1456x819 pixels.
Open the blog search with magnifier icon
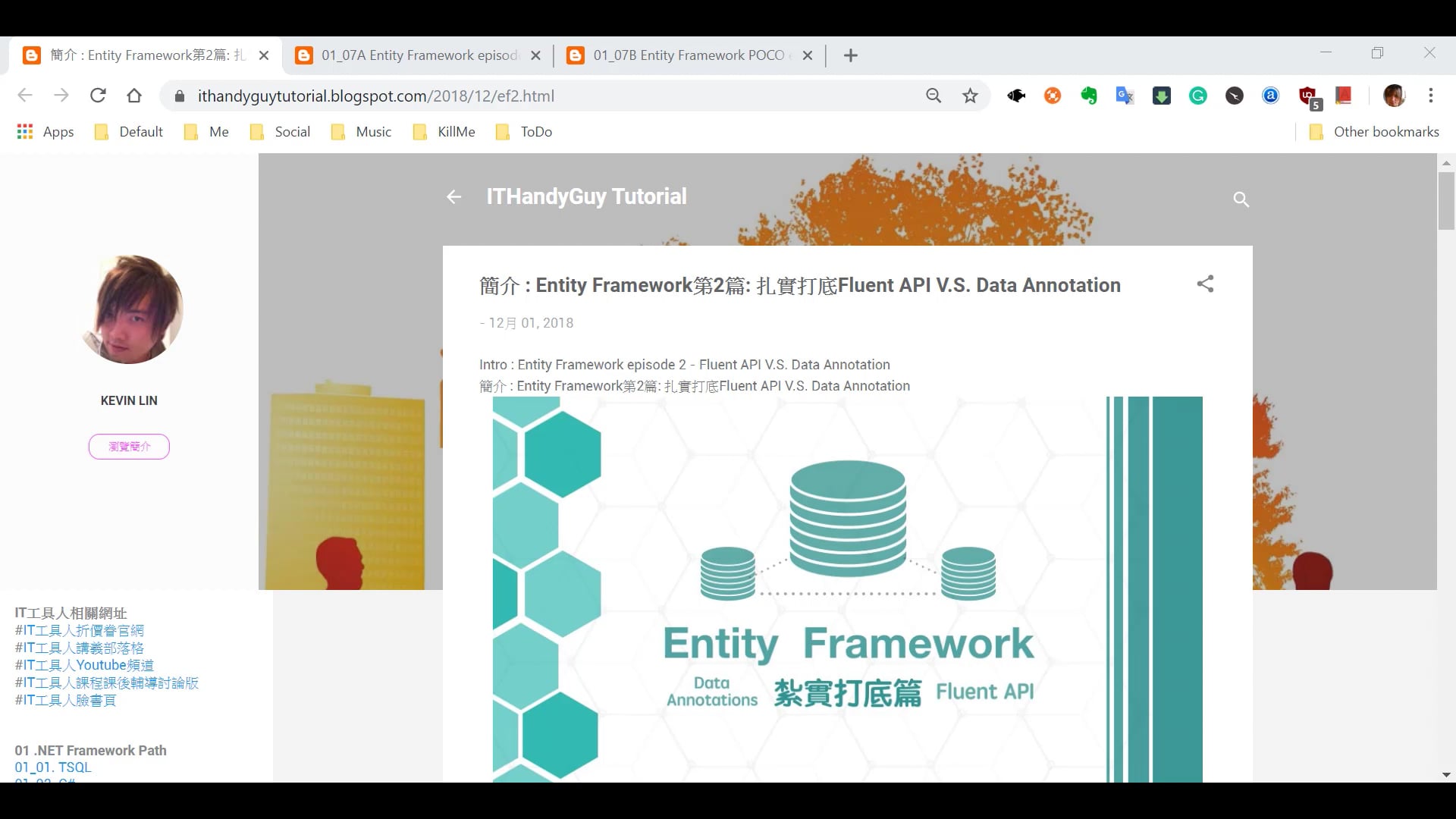[x=1241, y=199]
